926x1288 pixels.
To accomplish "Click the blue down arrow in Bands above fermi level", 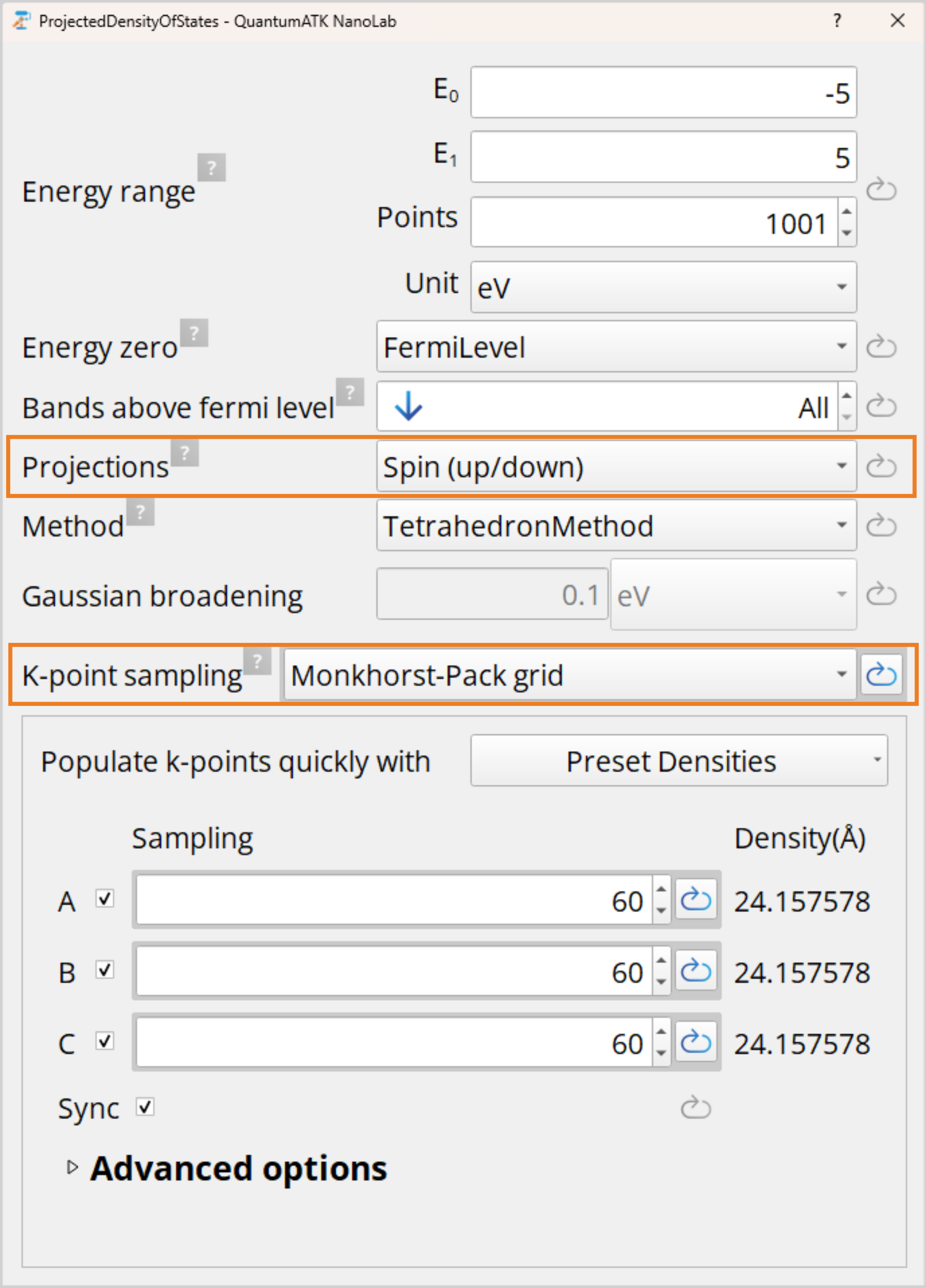I will (408, 407).
